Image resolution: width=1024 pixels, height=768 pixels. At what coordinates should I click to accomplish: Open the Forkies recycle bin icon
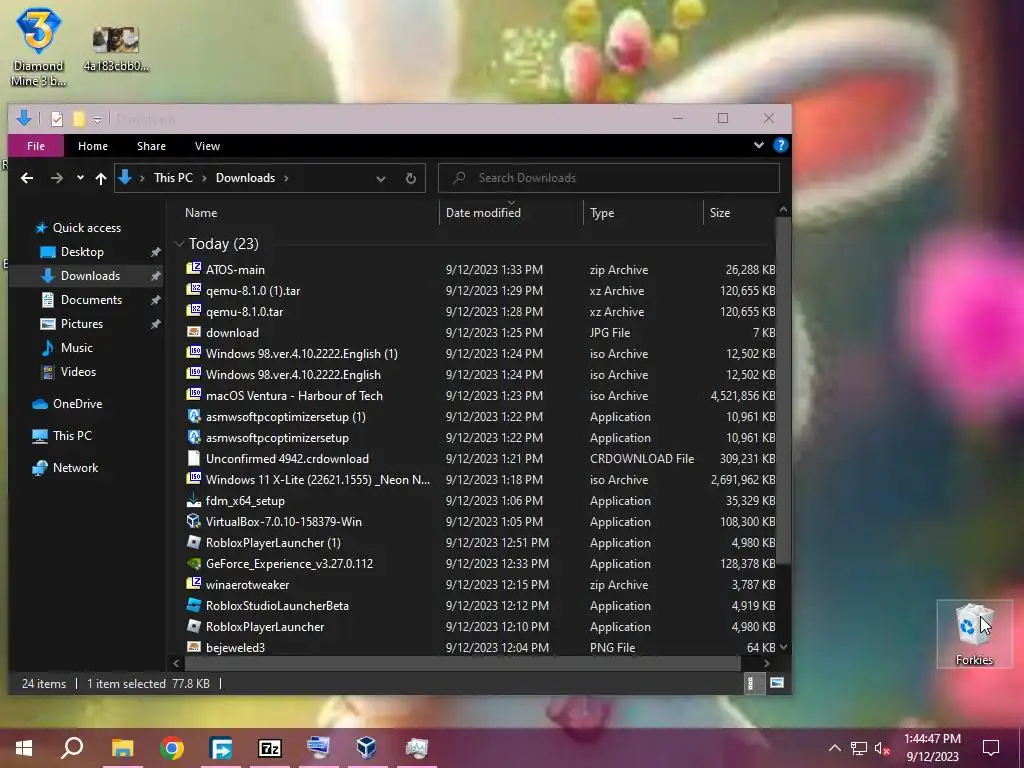pos(974,633)
